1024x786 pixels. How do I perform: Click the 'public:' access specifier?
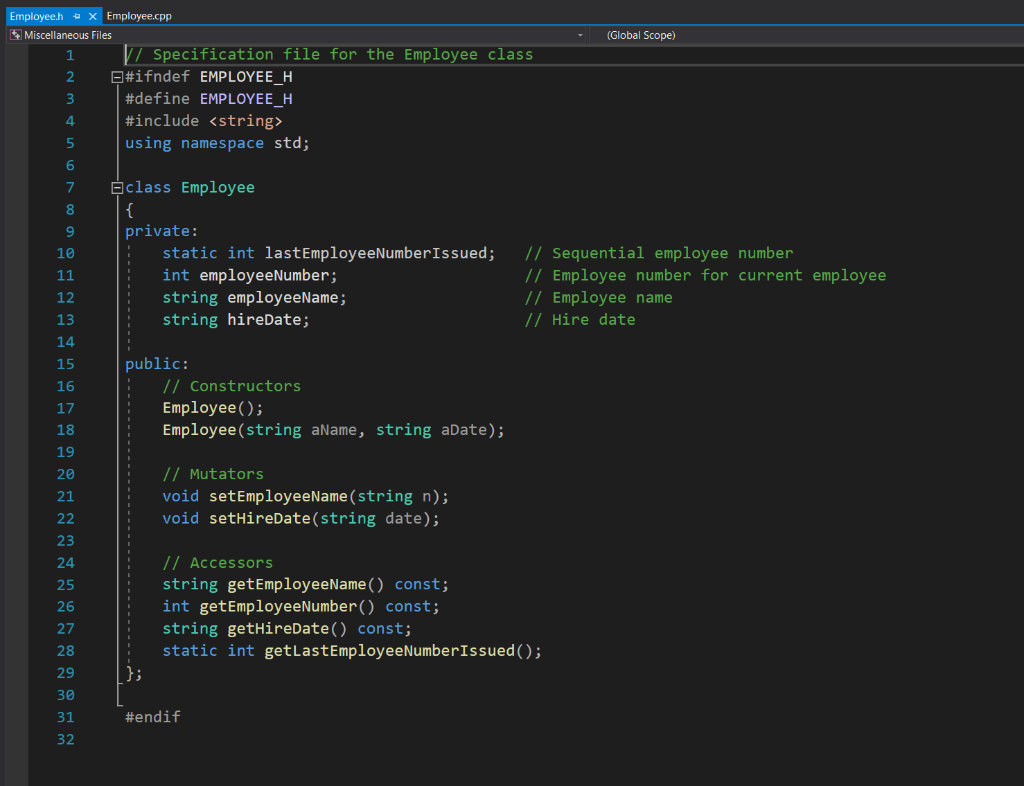click(x=156, y=364)
